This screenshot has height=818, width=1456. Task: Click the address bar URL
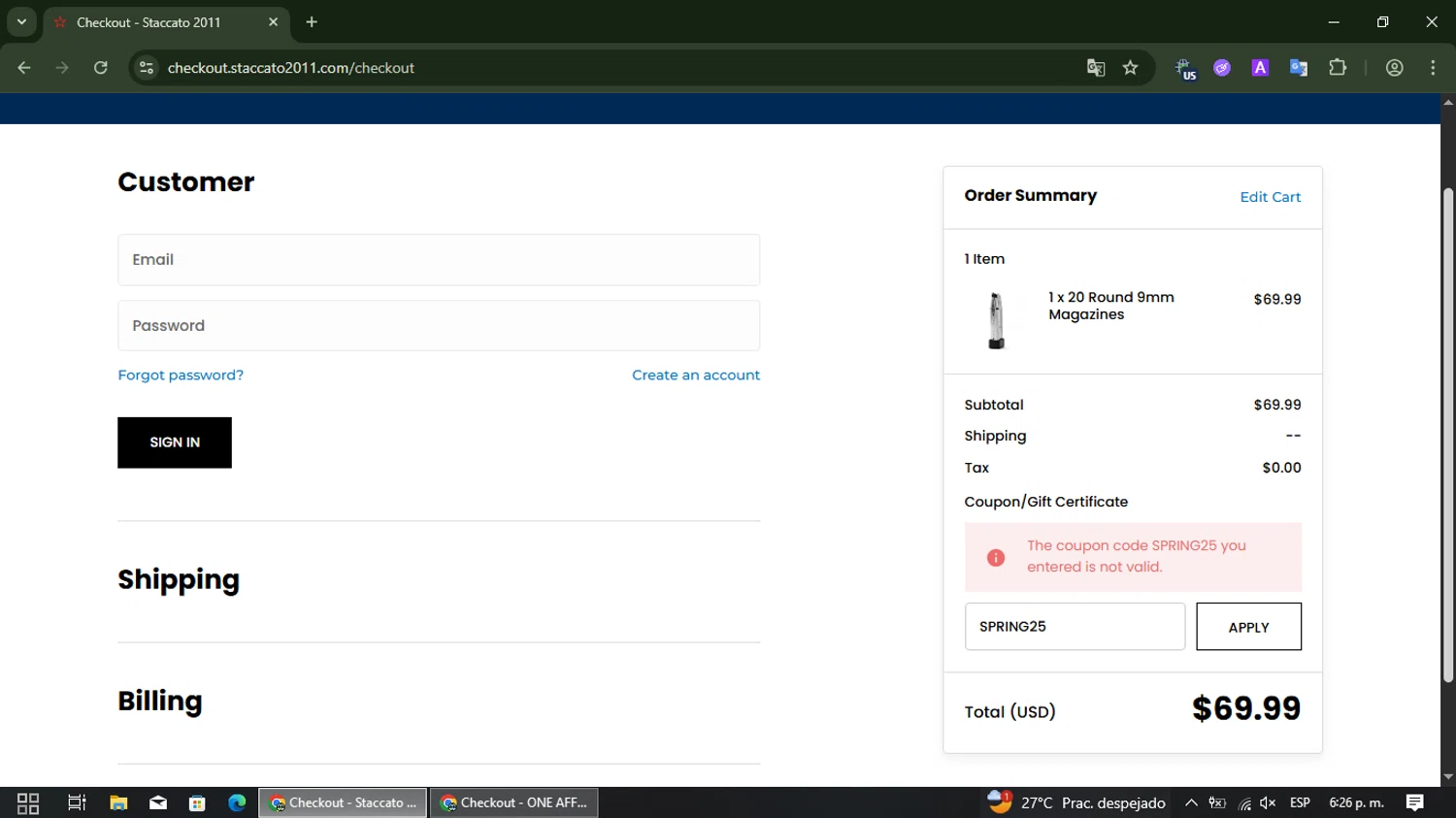(291, 68)
